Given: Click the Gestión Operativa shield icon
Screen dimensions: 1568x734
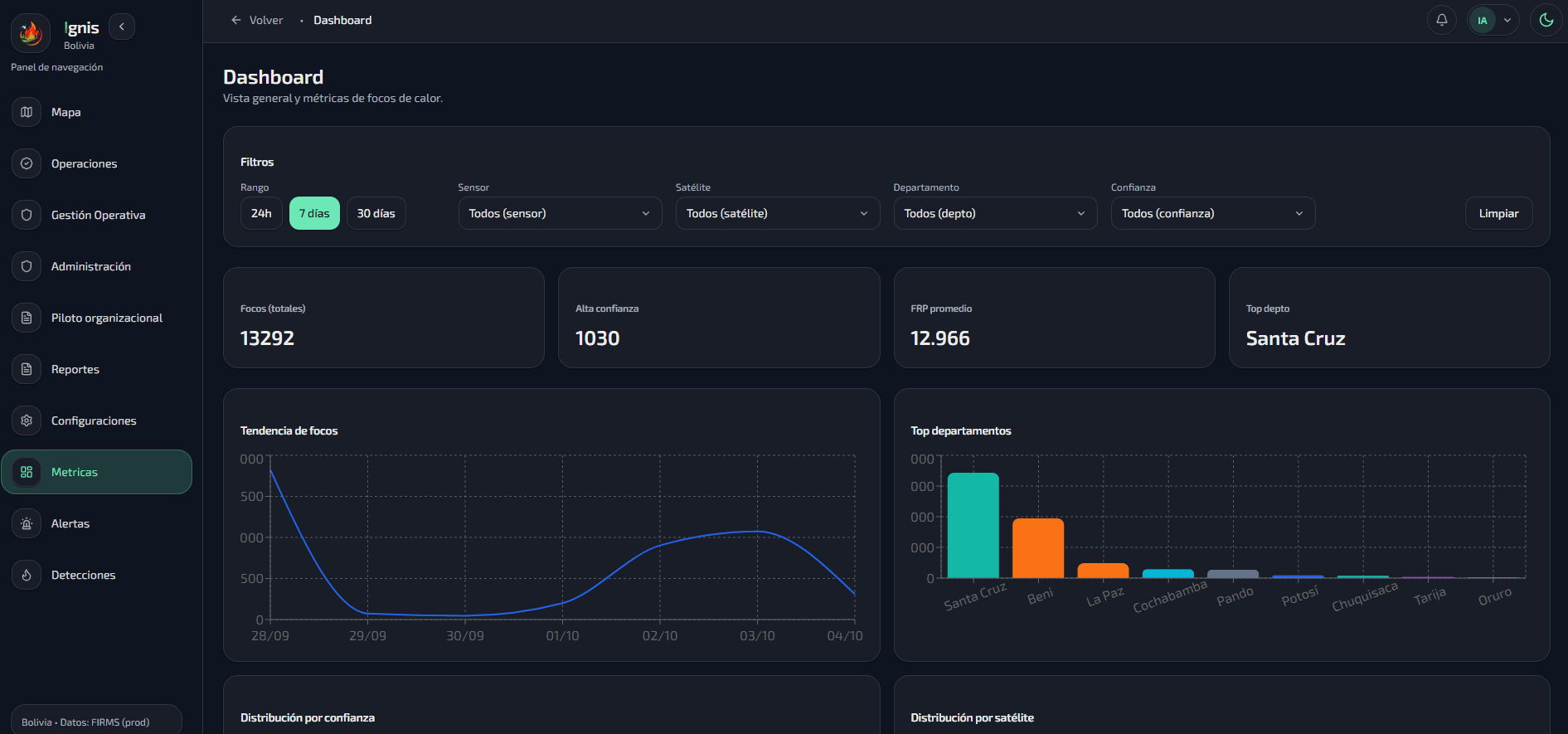Looking at the screenshot, I should tap(27, 215).
